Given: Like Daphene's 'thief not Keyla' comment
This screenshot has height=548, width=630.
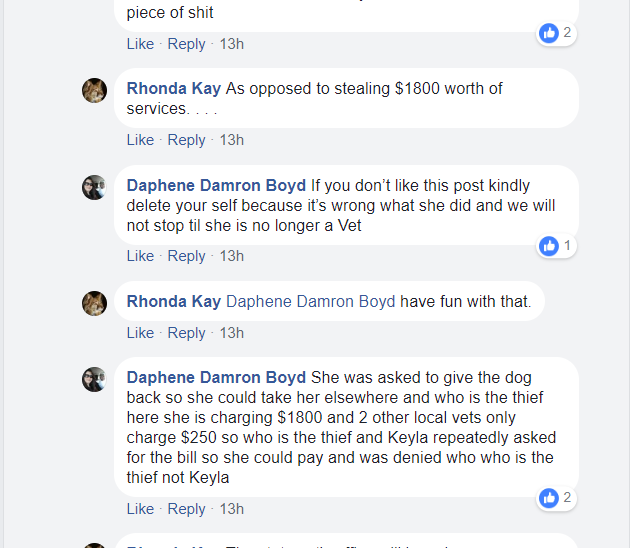Looking at the screenshot, I should point(140,509).
